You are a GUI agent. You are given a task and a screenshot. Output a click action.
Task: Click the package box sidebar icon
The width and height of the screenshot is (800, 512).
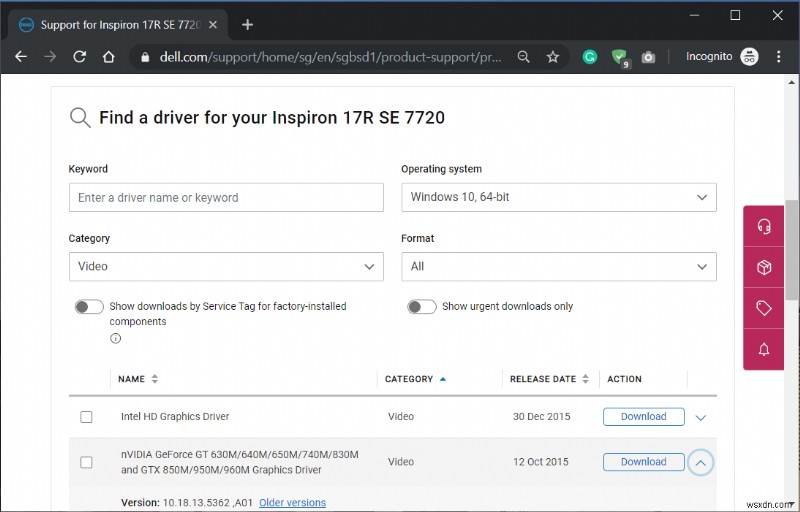click(764, 267)
